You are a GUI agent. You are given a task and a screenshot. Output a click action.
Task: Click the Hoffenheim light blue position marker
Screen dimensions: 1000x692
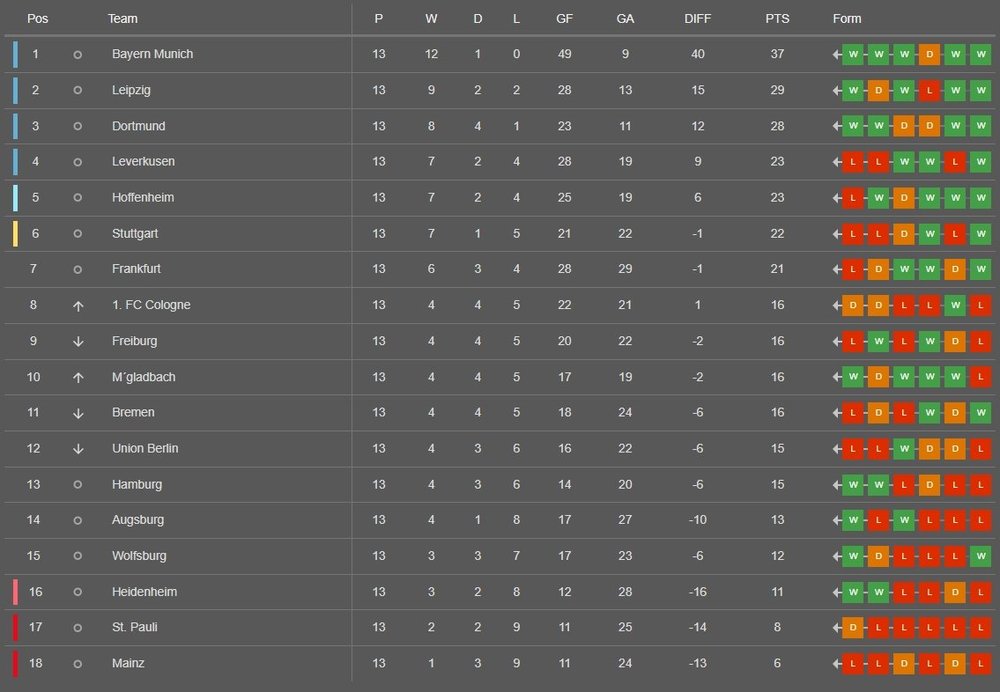coord(15,197)
